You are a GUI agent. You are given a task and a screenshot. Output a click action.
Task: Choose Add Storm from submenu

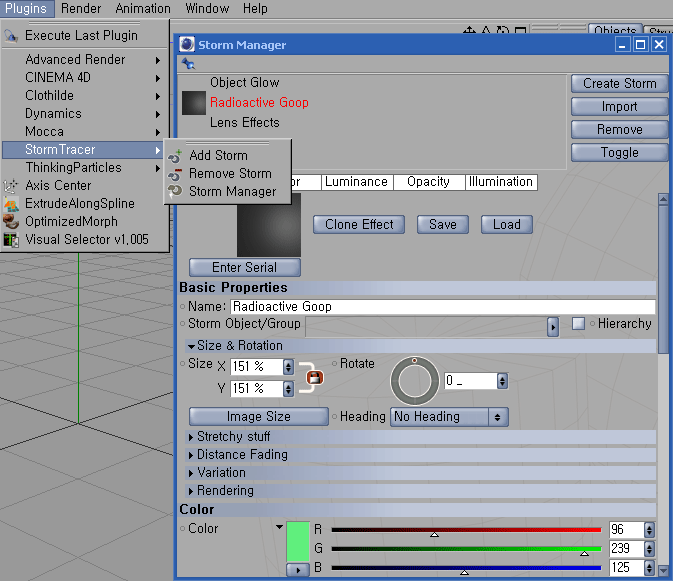(x=227, y=155)
